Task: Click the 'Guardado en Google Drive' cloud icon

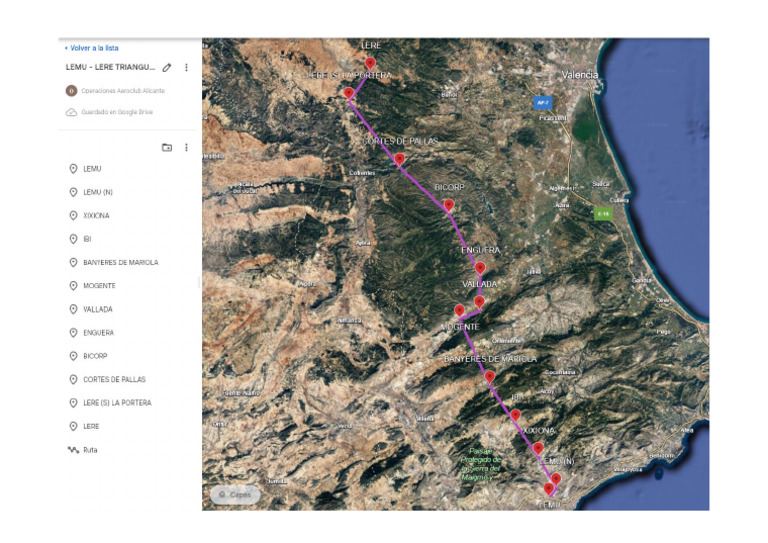Action: [72, 112]
